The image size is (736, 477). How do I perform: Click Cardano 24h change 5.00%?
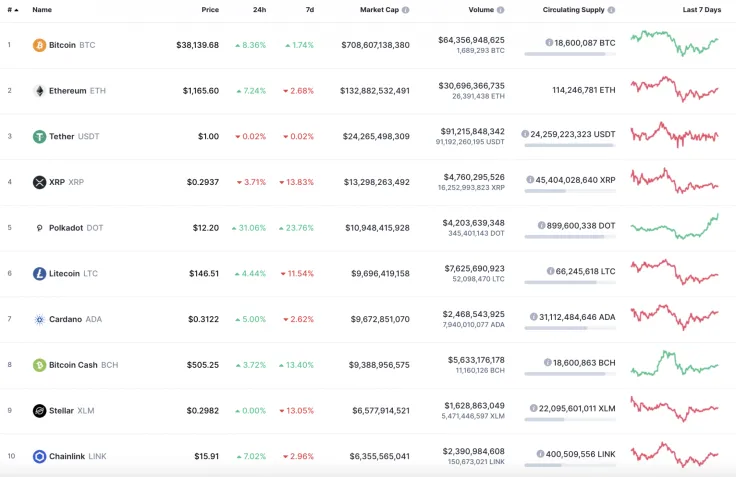[x=251, y=319]
